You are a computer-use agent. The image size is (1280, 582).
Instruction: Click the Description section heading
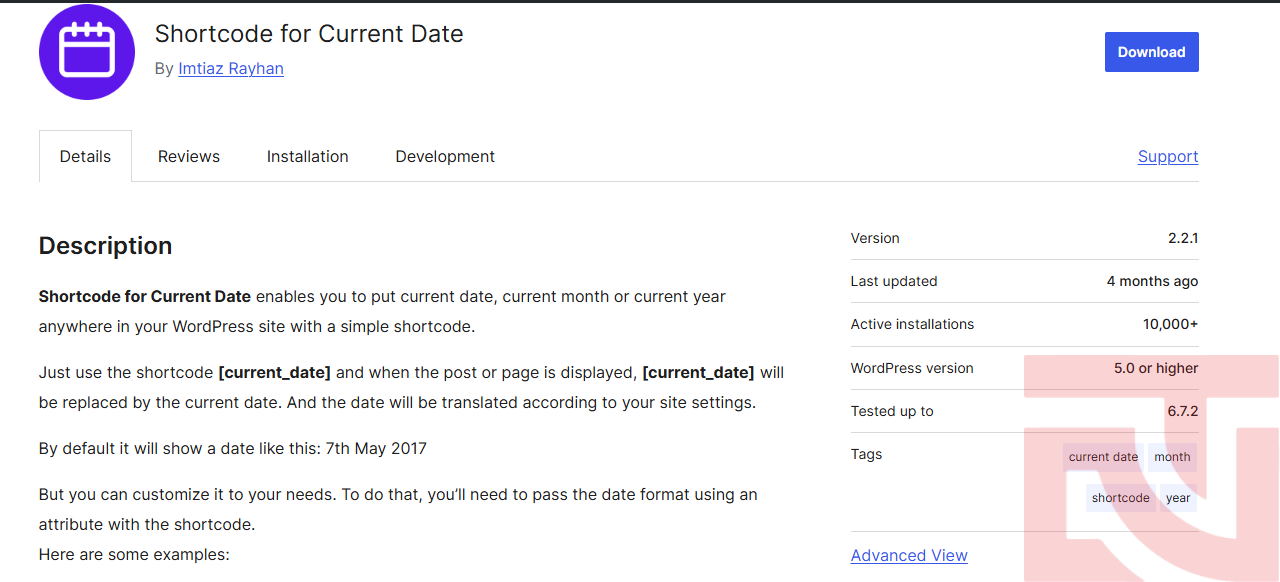[x=105, y=246]
